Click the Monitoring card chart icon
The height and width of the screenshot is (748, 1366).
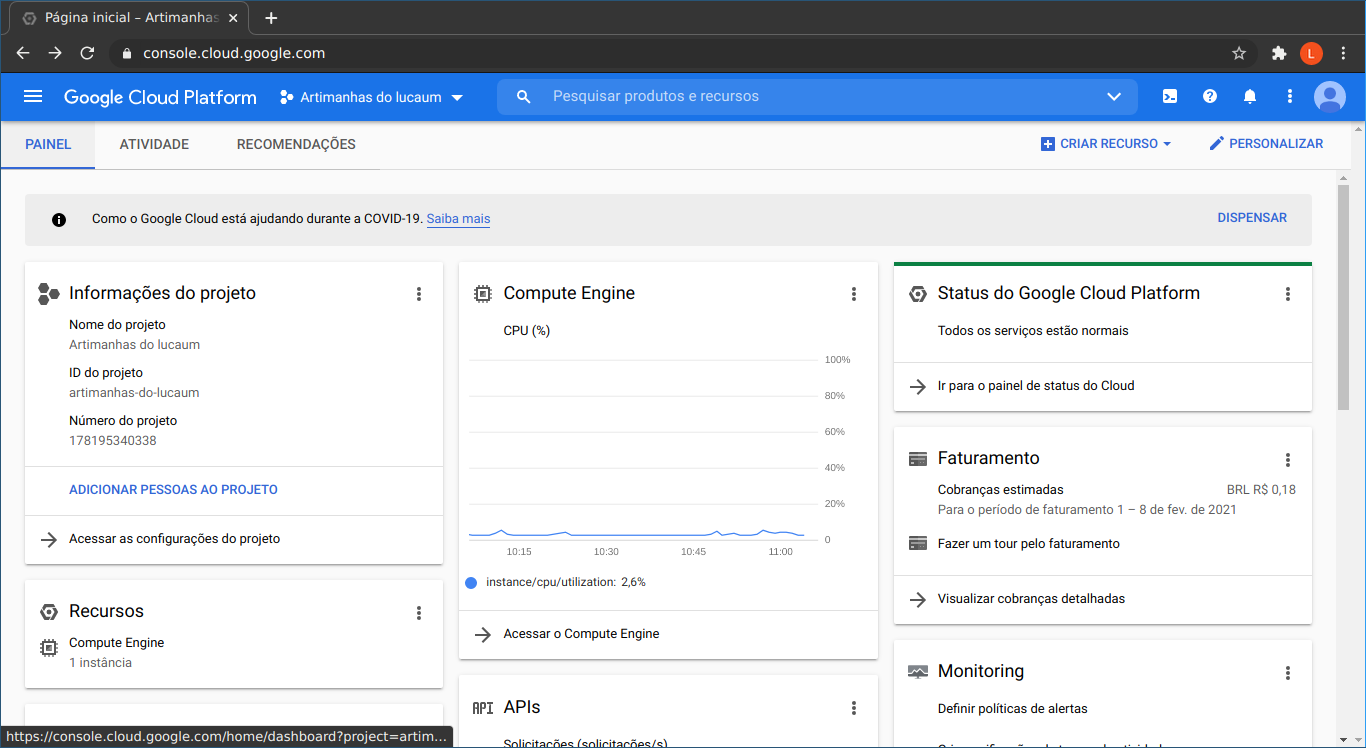coord(918,672)
